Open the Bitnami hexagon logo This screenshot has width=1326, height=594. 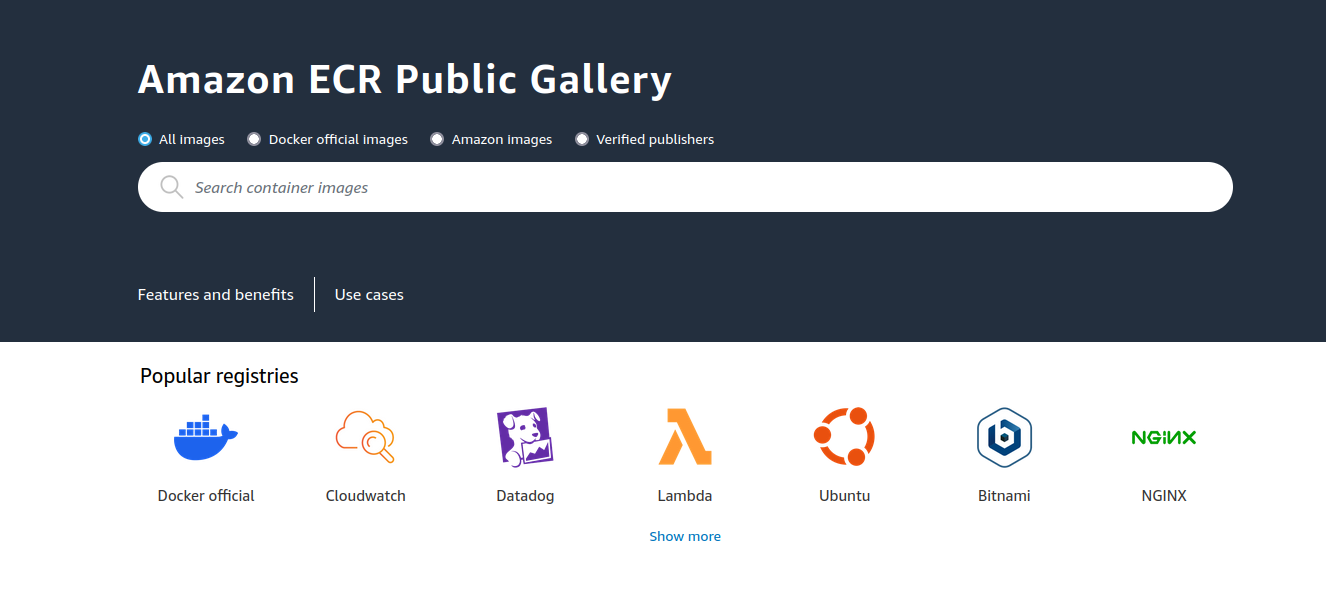[1004, 437]
